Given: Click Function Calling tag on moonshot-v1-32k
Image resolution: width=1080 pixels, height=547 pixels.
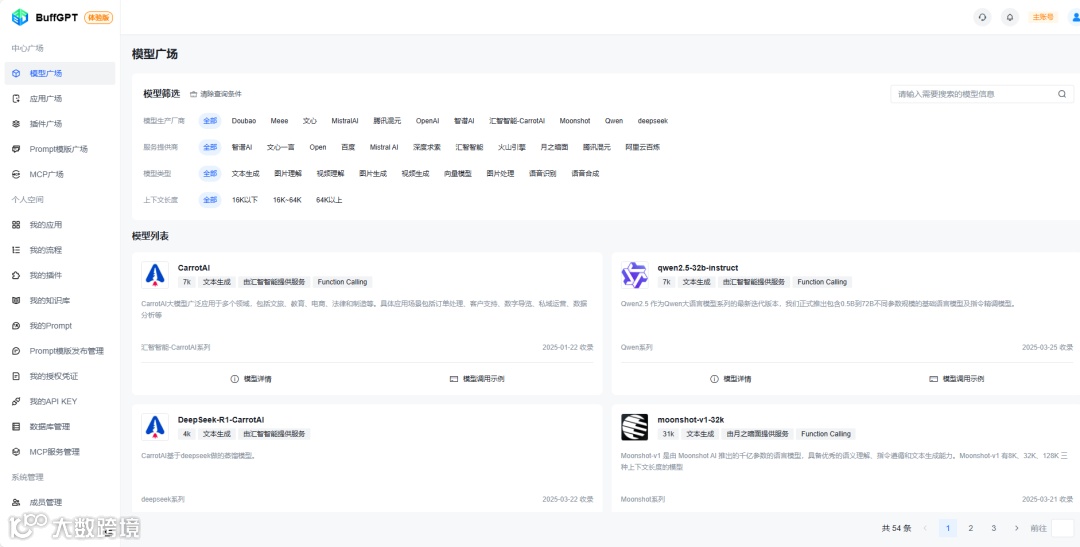Looking at the screenshot, I should [826, 434].
